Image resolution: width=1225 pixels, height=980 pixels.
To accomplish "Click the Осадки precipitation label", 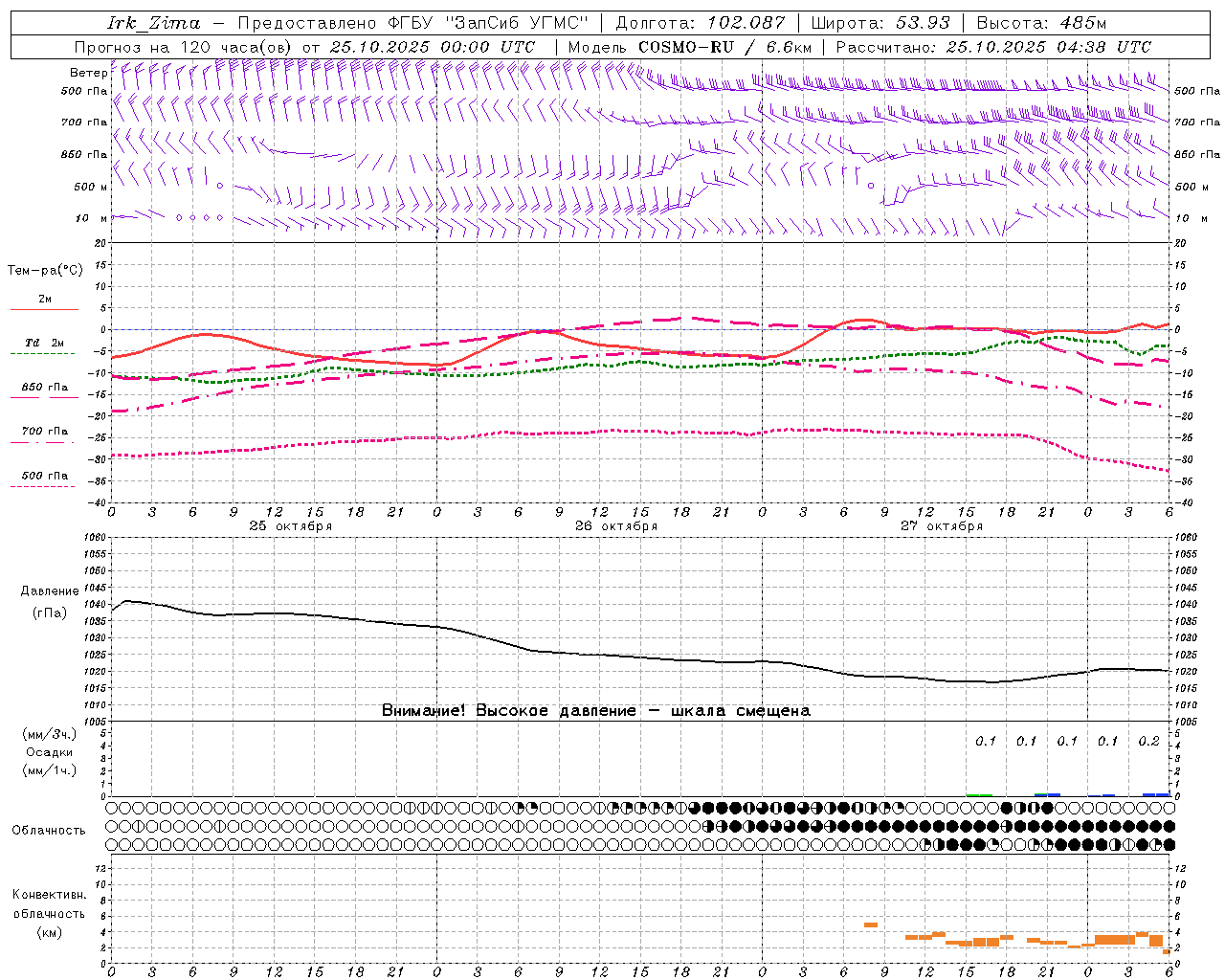I will (x=49, y=752).
